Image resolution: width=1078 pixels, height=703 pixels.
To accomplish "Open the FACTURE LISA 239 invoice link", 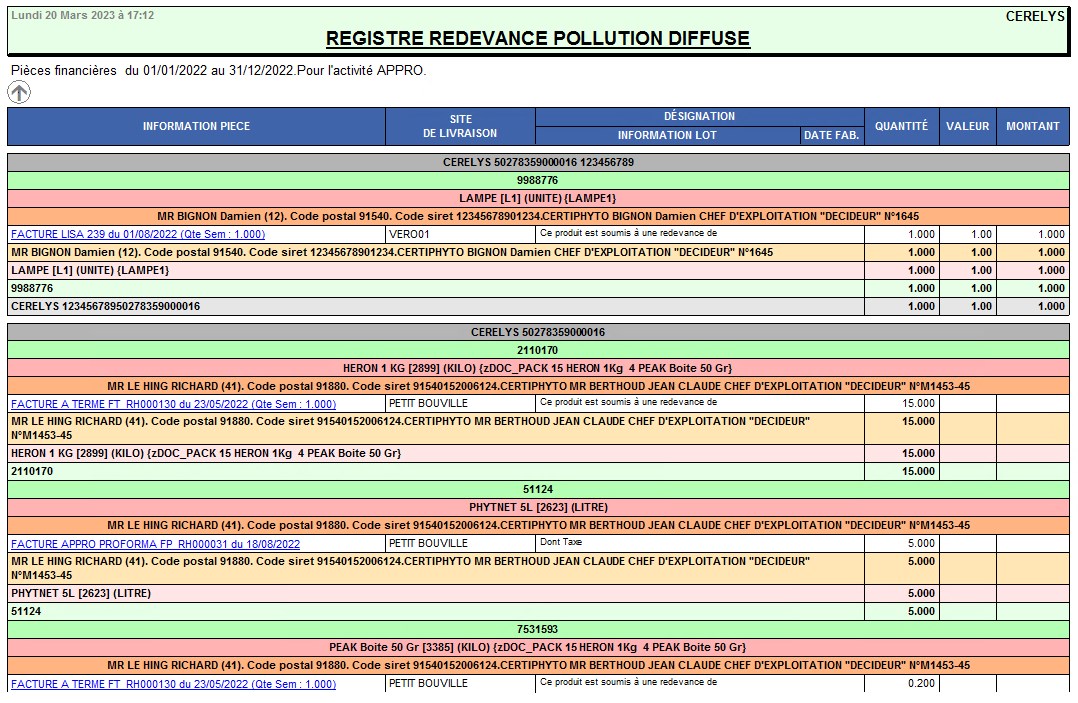I will pos(138,234).
